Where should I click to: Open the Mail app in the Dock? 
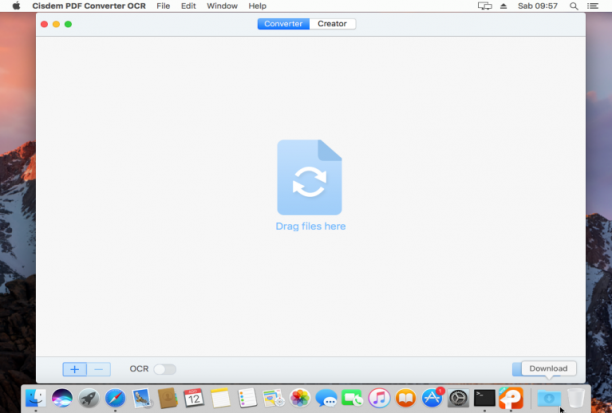point(141,398)
